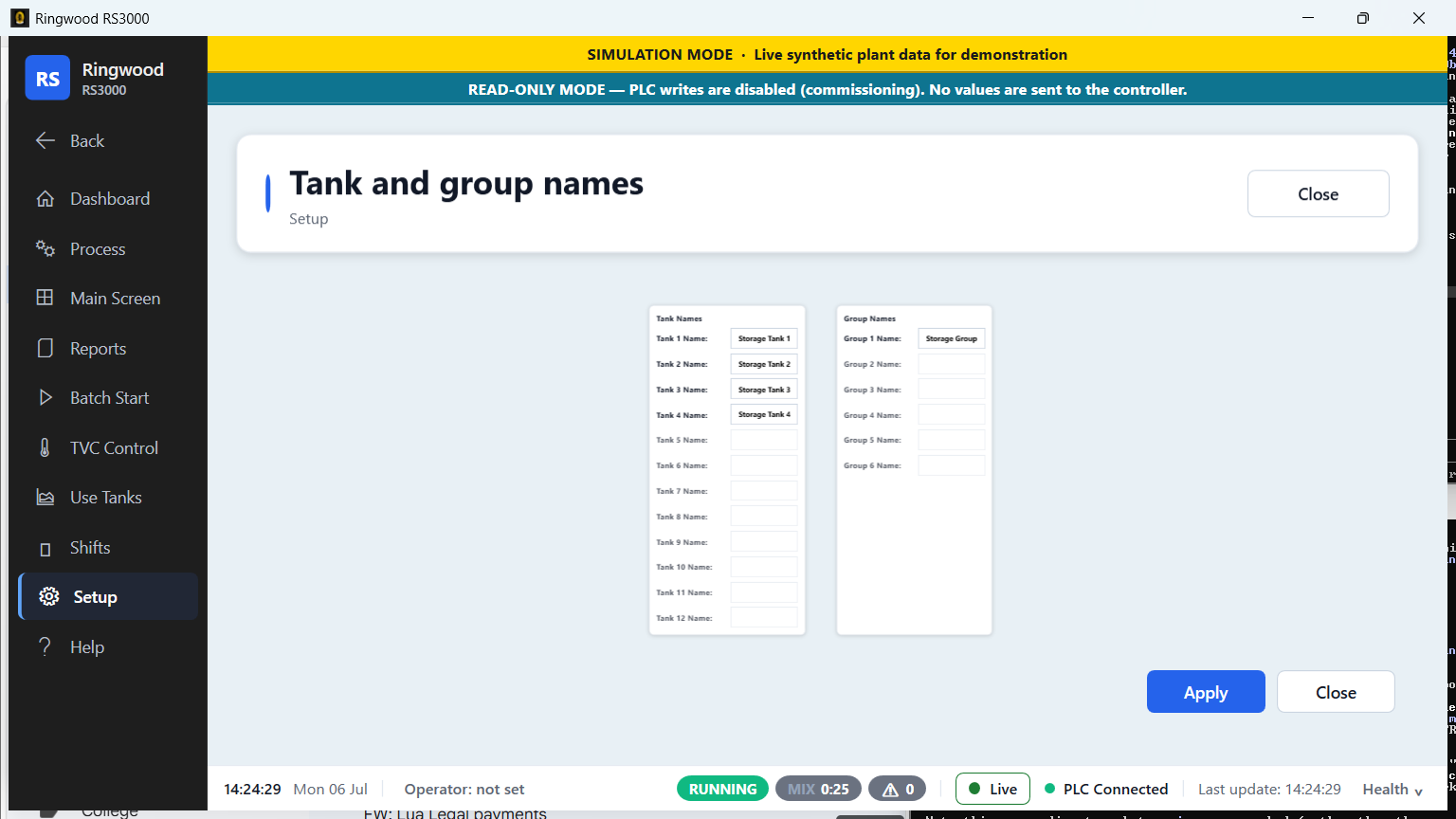Screen dimensions: 1456x819
Task: Open Dashboard via the home icon
Action: pyautogui.click(x=45, y=199)
